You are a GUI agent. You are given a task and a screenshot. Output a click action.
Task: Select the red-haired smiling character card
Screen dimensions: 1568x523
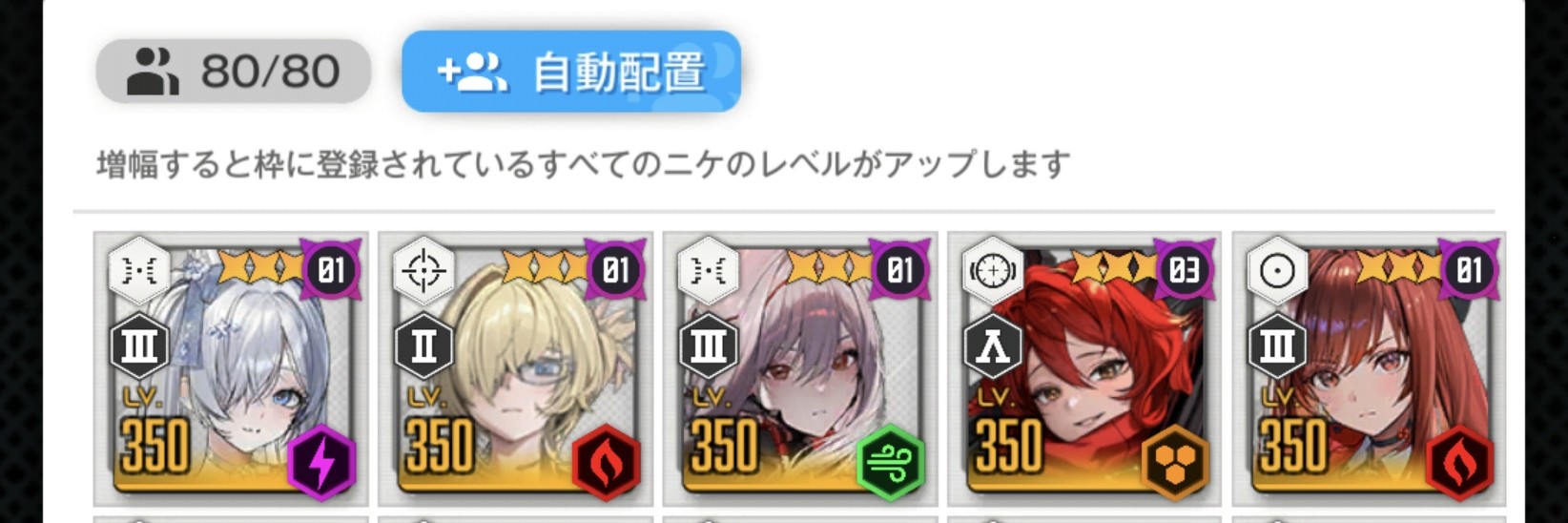coord(1084,368)
